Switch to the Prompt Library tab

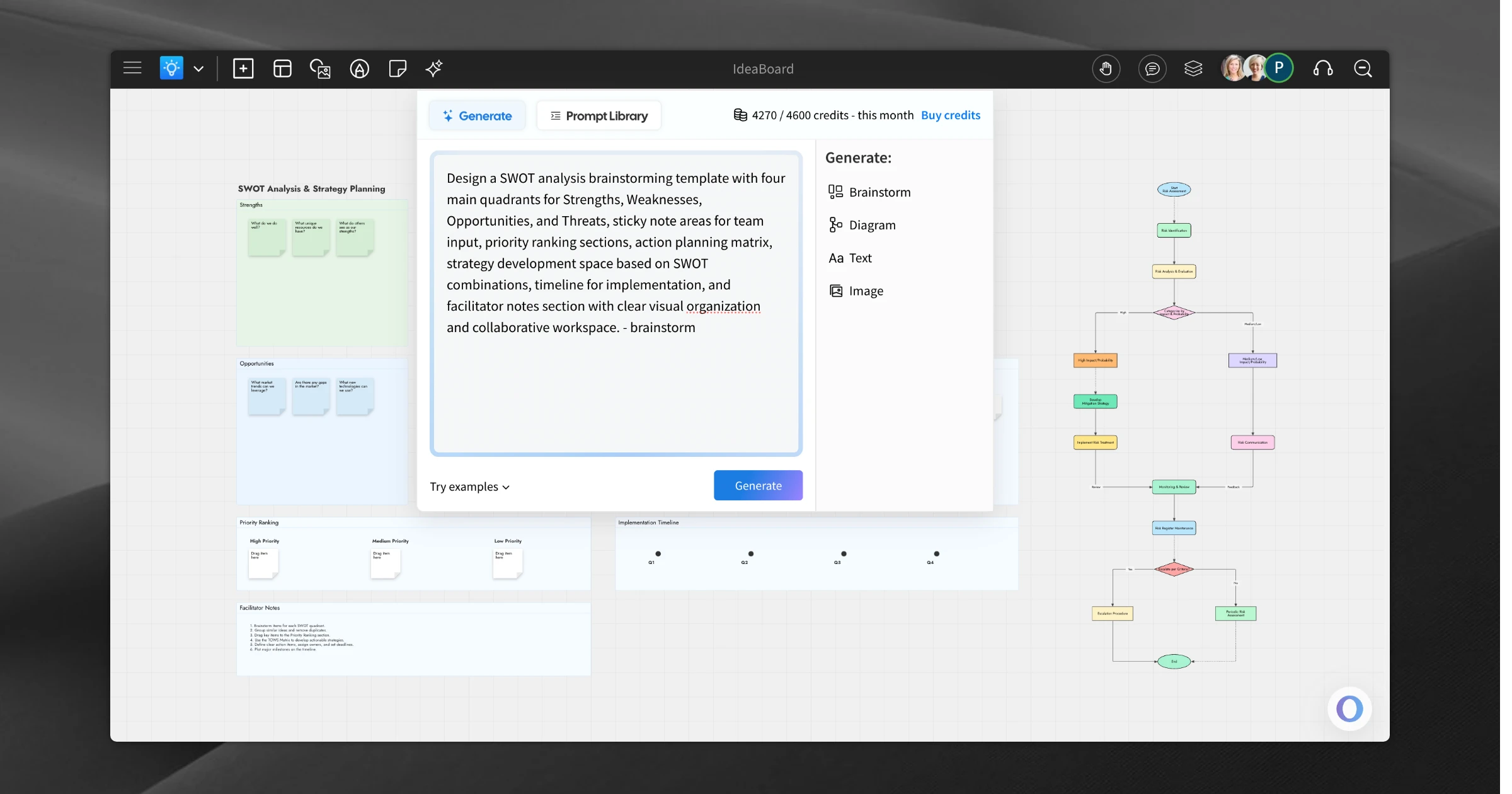coord(598,116)
